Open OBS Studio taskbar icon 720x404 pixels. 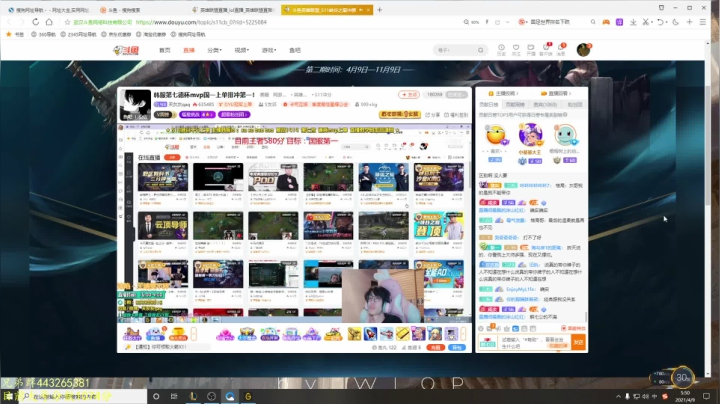(211, 396)
